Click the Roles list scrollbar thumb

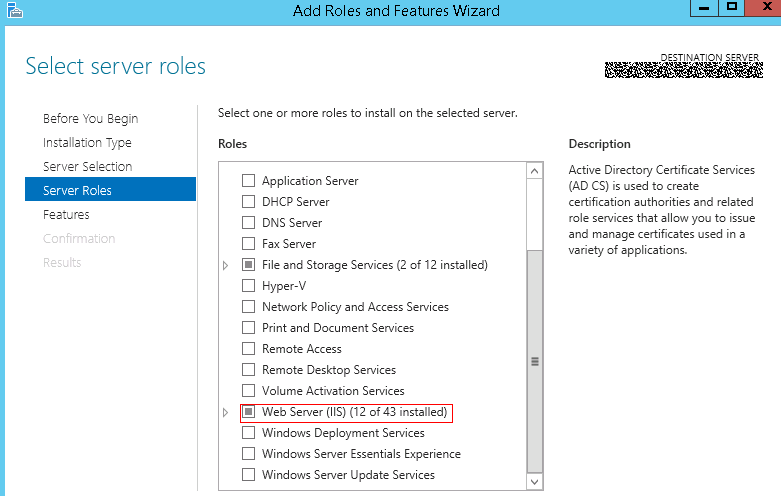point(534,361)
